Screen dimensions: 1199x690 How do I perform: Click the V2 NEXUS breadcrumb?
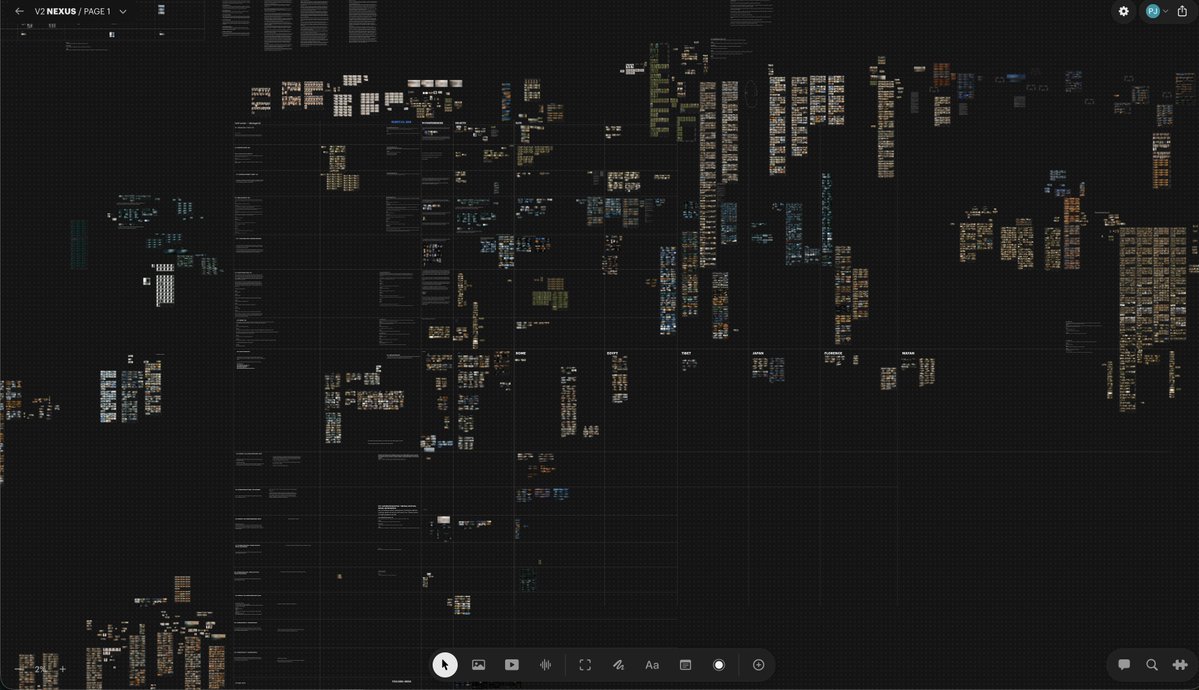click(x=55, y=11)
